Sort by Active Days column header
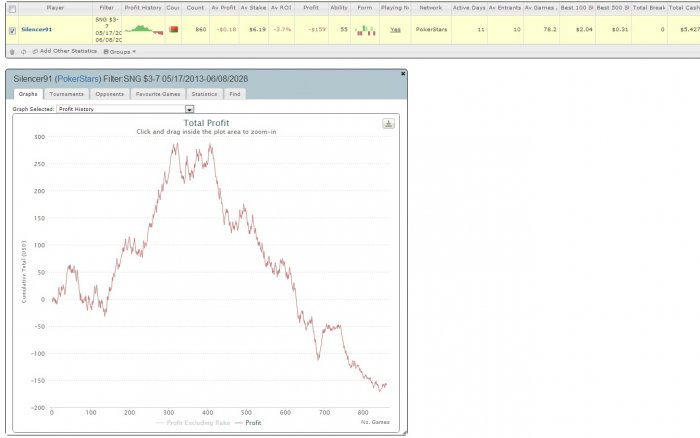700x438 pixels. (469, 8)
